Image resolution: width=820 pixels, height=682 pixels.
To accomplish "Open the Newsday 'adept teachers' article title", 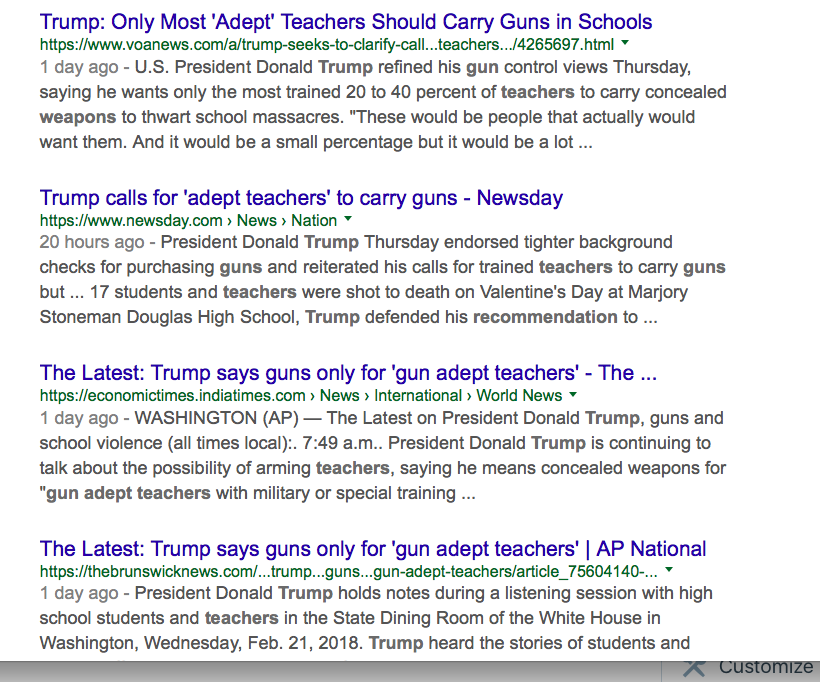I will [x=301, y=198].
